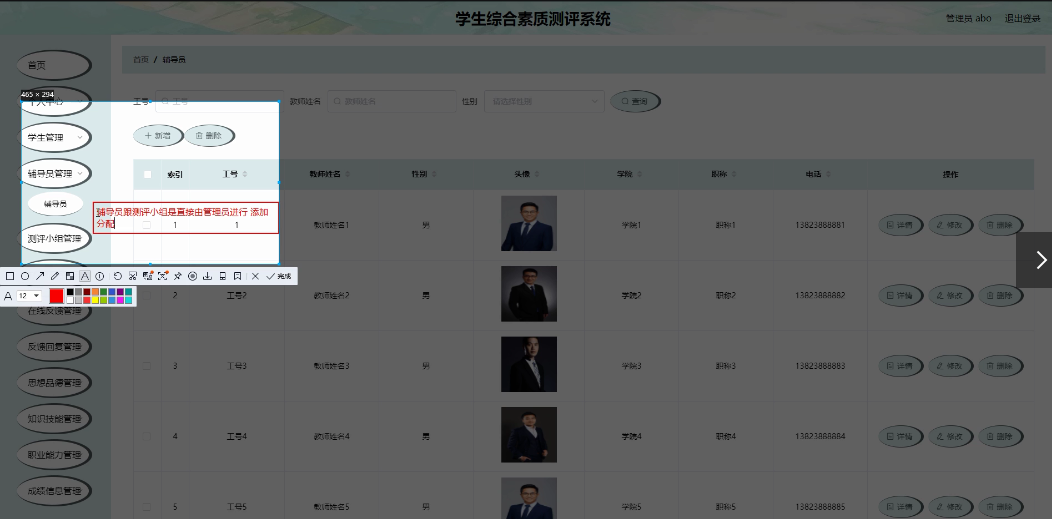Click 修改 for the 教师姓名2 row

(x=951, y=296)
